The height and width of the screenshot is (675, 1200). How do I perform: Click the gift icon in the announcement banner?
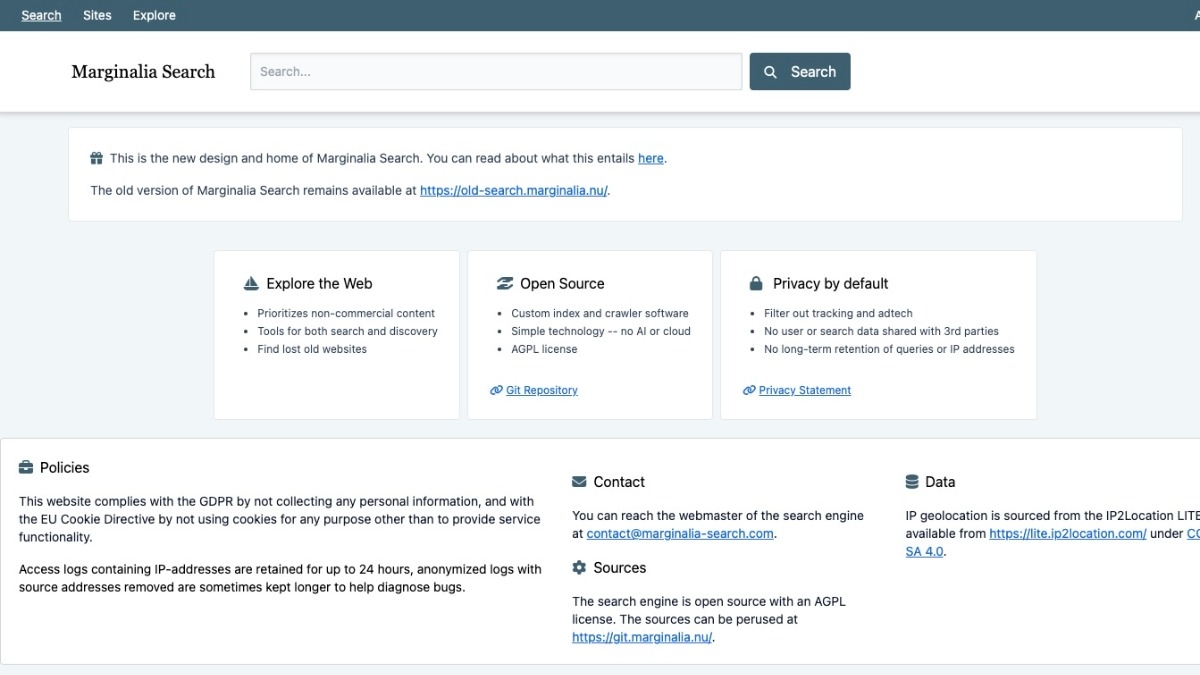point(97,158)
